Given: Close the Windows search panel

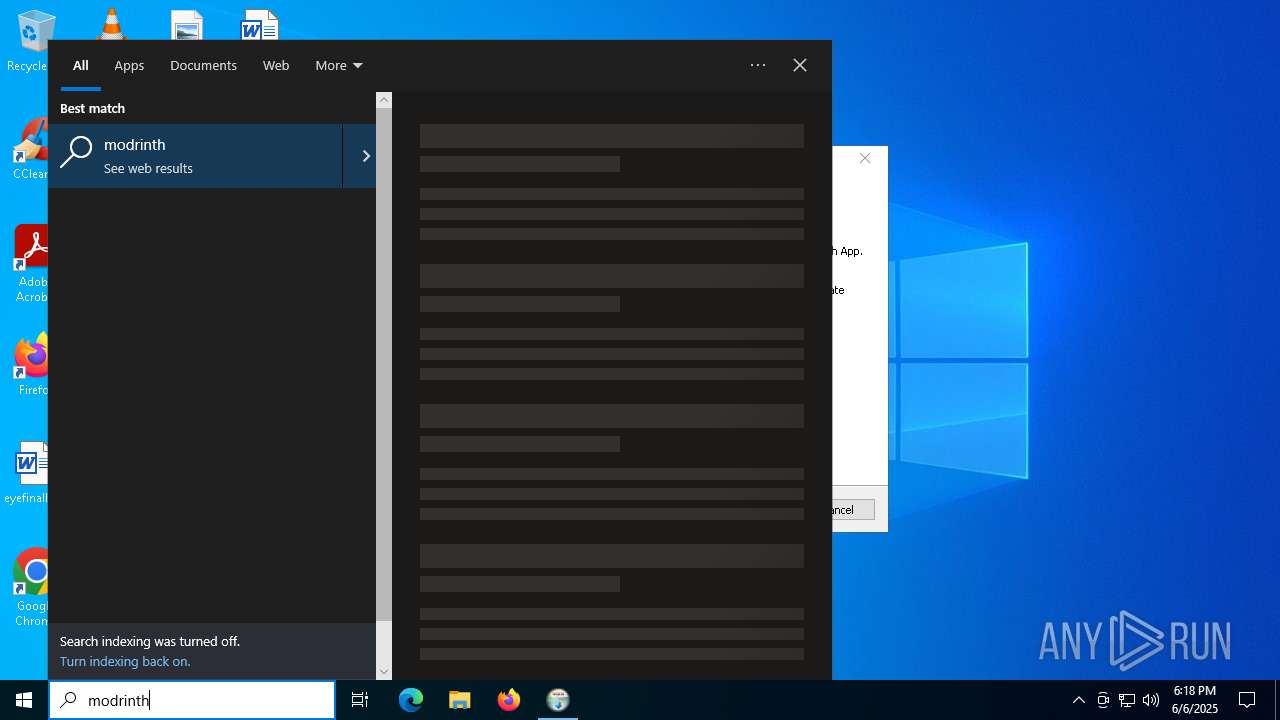Looking at the screenshot, I should tap(800, 65).
